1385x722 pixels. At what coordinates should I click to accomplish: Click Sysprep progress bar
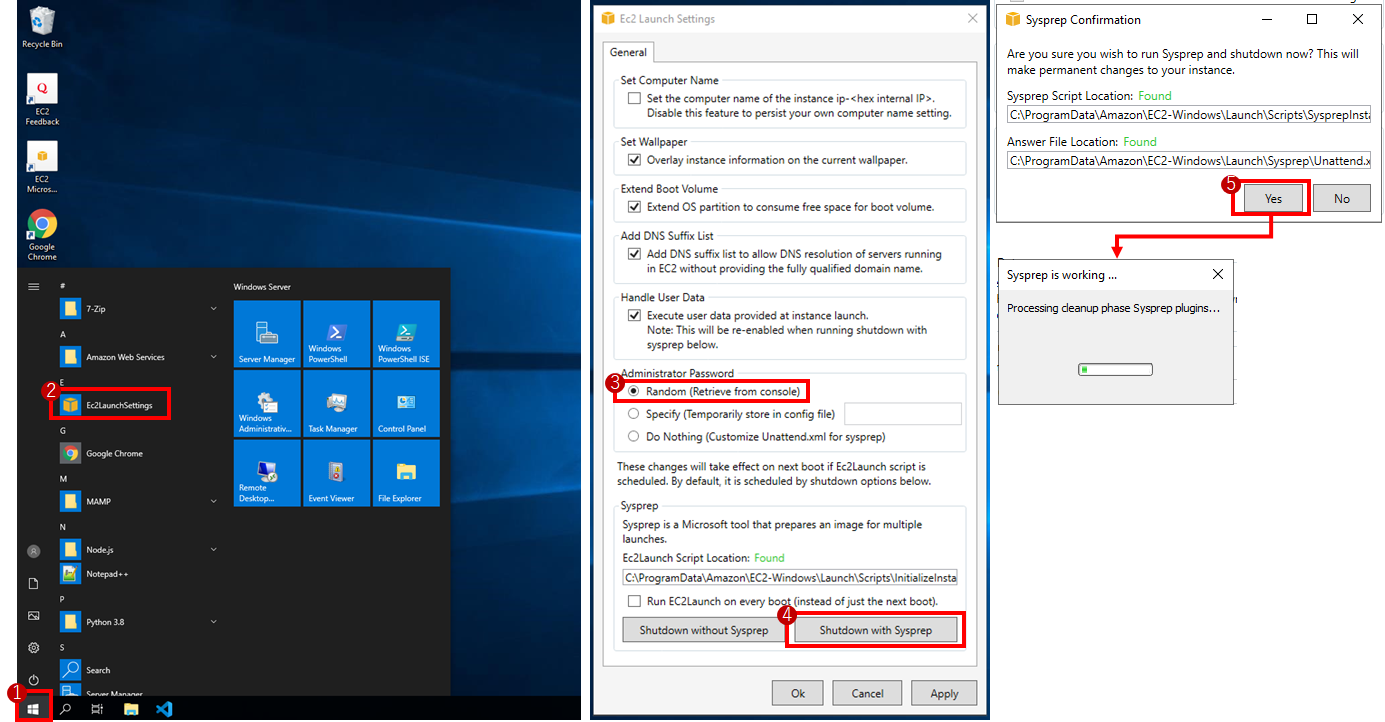(x=1115, y=370)
